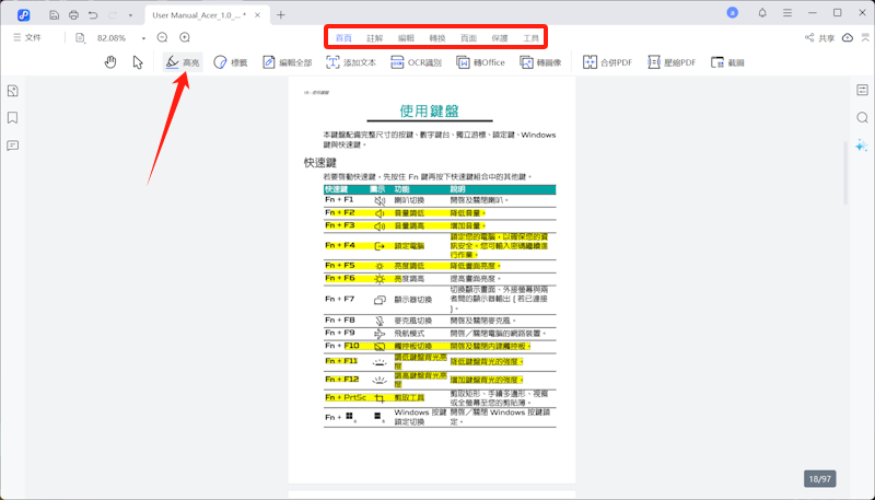
Task: Open the user account avatar
Action: [732, 13]
